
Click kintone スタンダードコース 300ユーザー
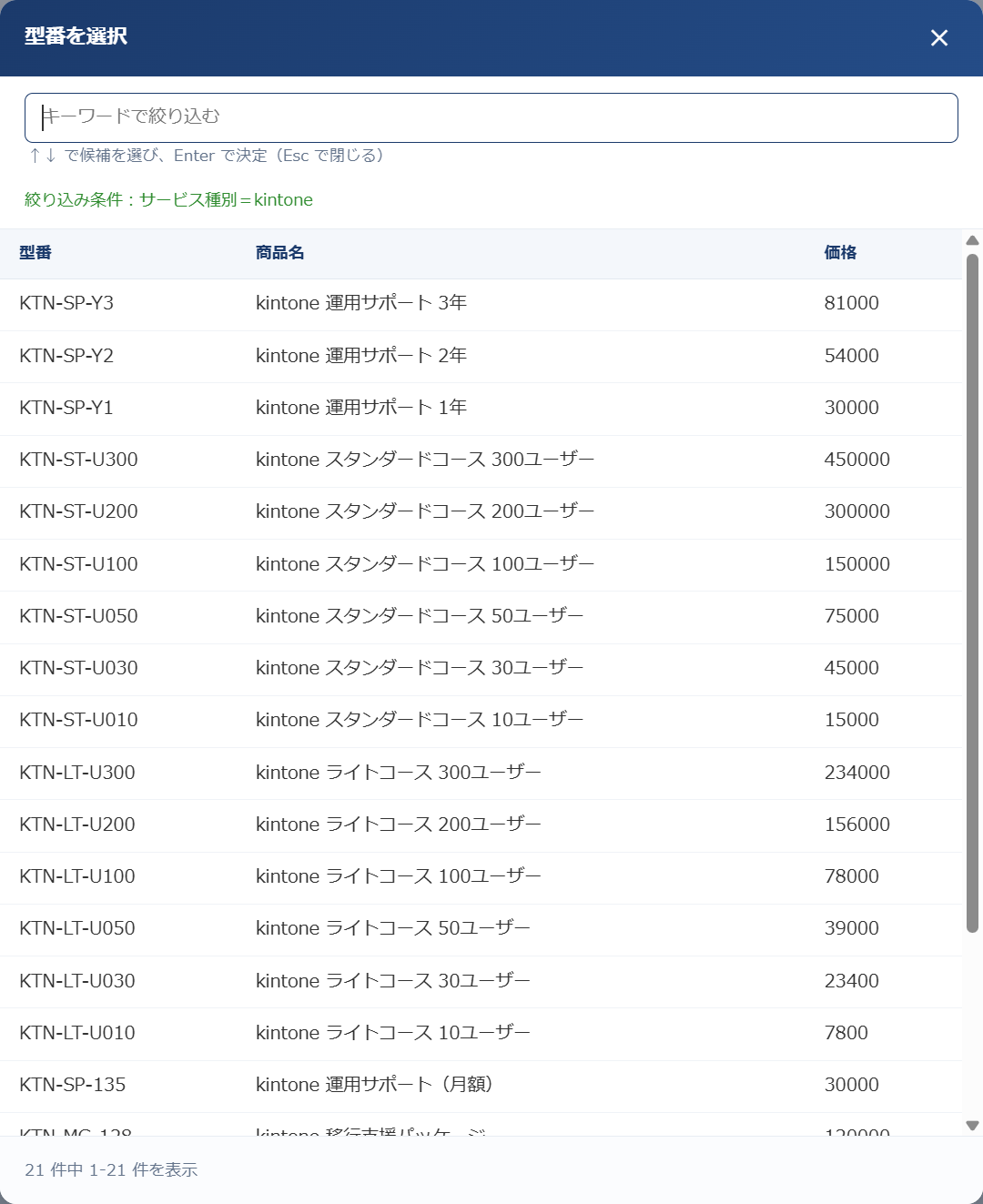coord(425,460)
